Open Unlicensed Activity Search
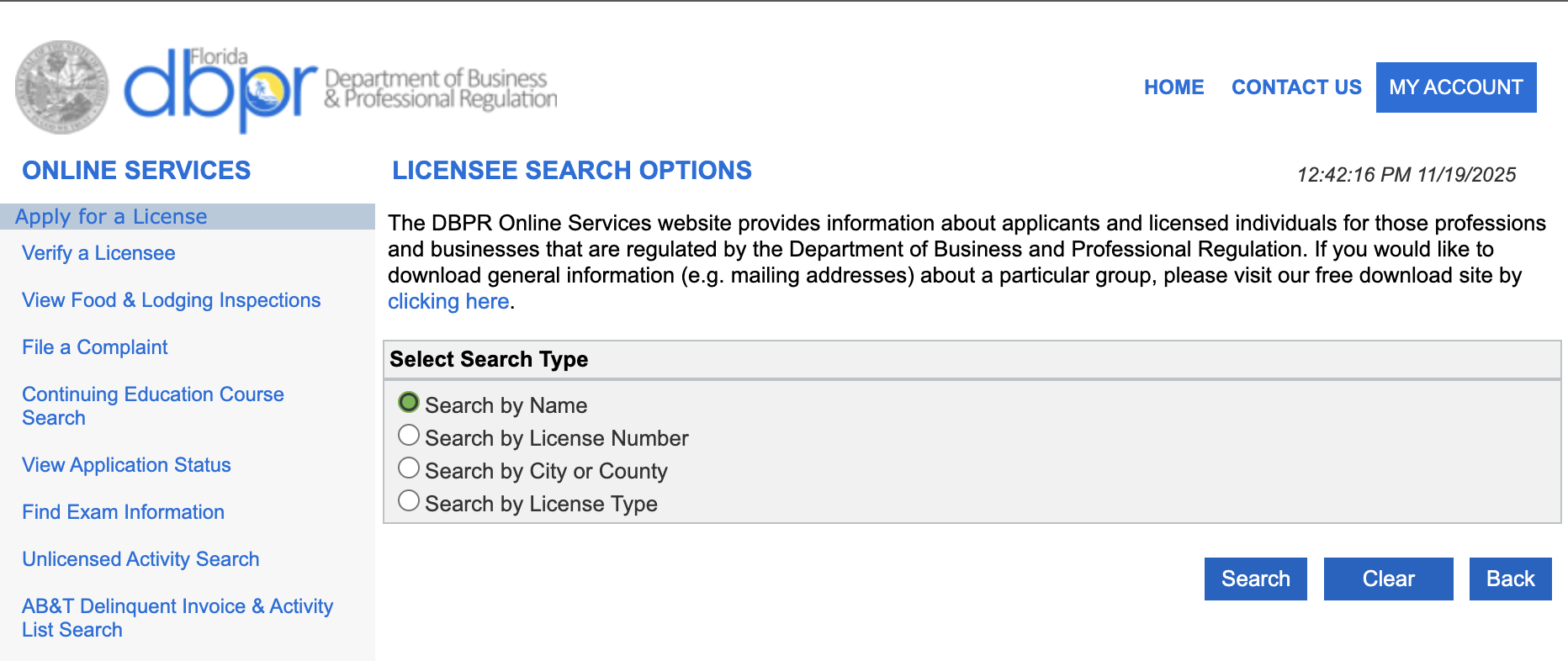This screenshot has width=1568, height=661. point(140,559)
